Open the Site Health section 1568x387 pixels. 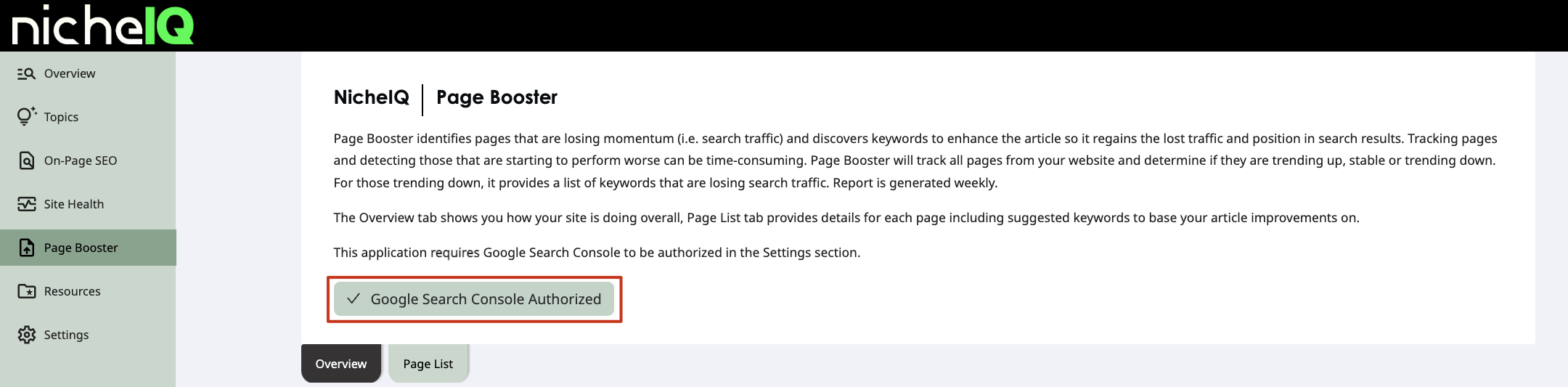pyautogui.click(x=88, y=204)
